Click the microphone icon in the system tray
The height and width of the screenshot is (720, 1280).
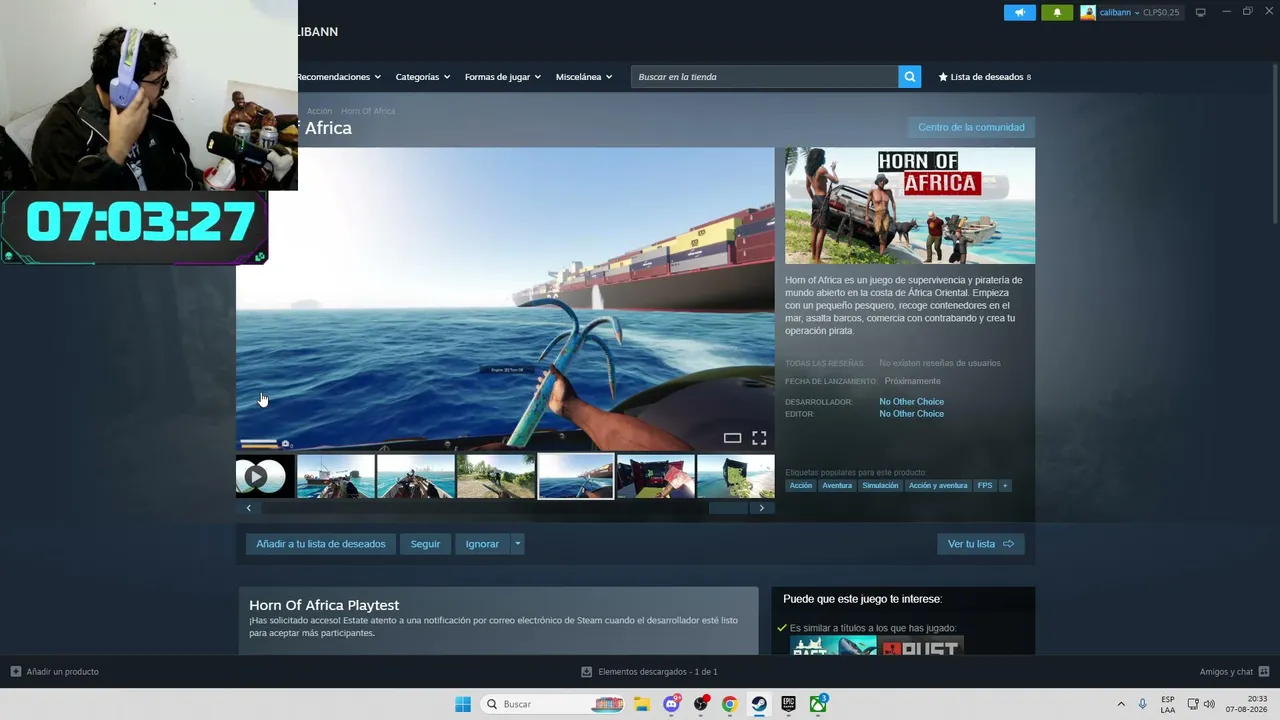(1142, 704)
